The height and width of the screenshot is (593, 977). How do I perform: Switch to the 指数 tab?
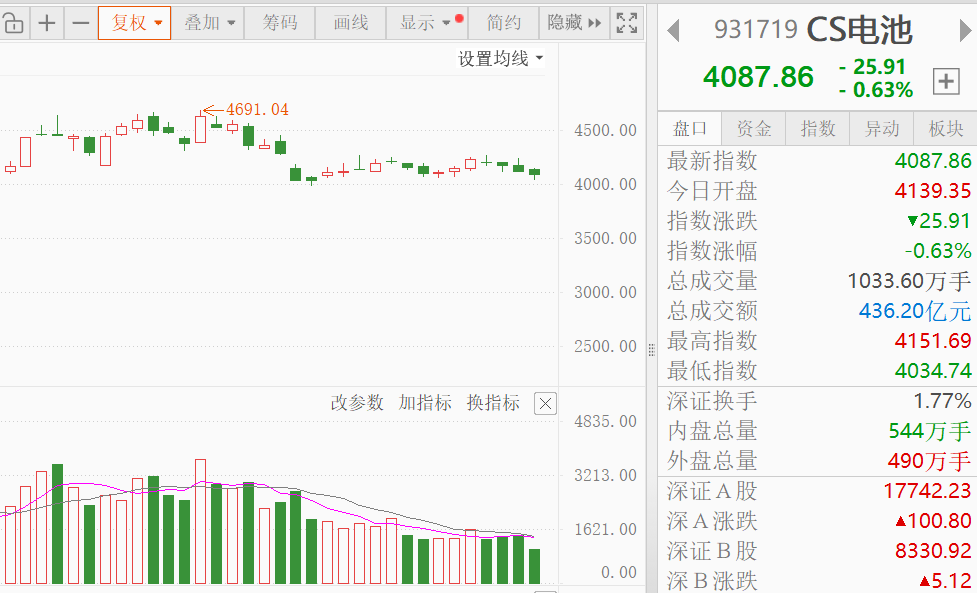tap(817, 129)
